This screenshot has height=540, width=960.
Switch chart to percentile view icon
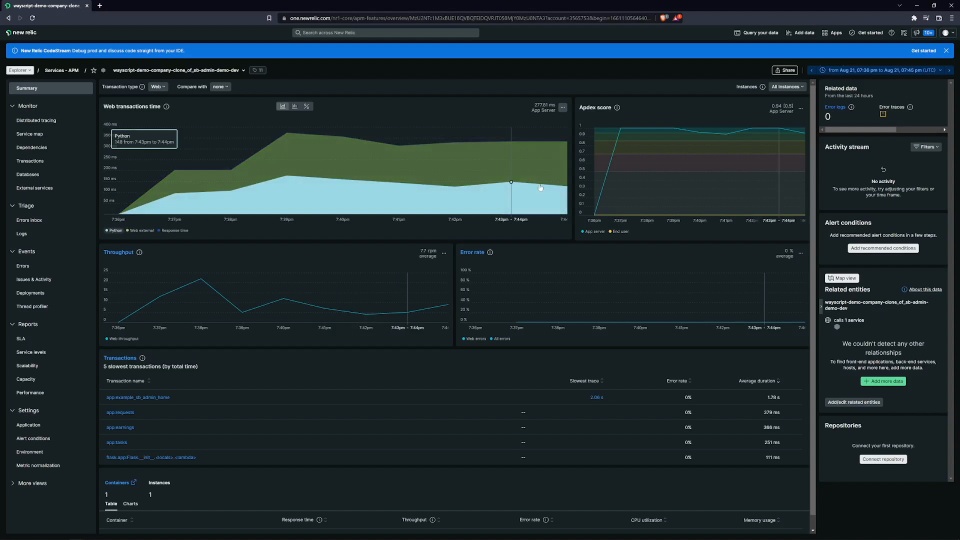click(307, 107)
